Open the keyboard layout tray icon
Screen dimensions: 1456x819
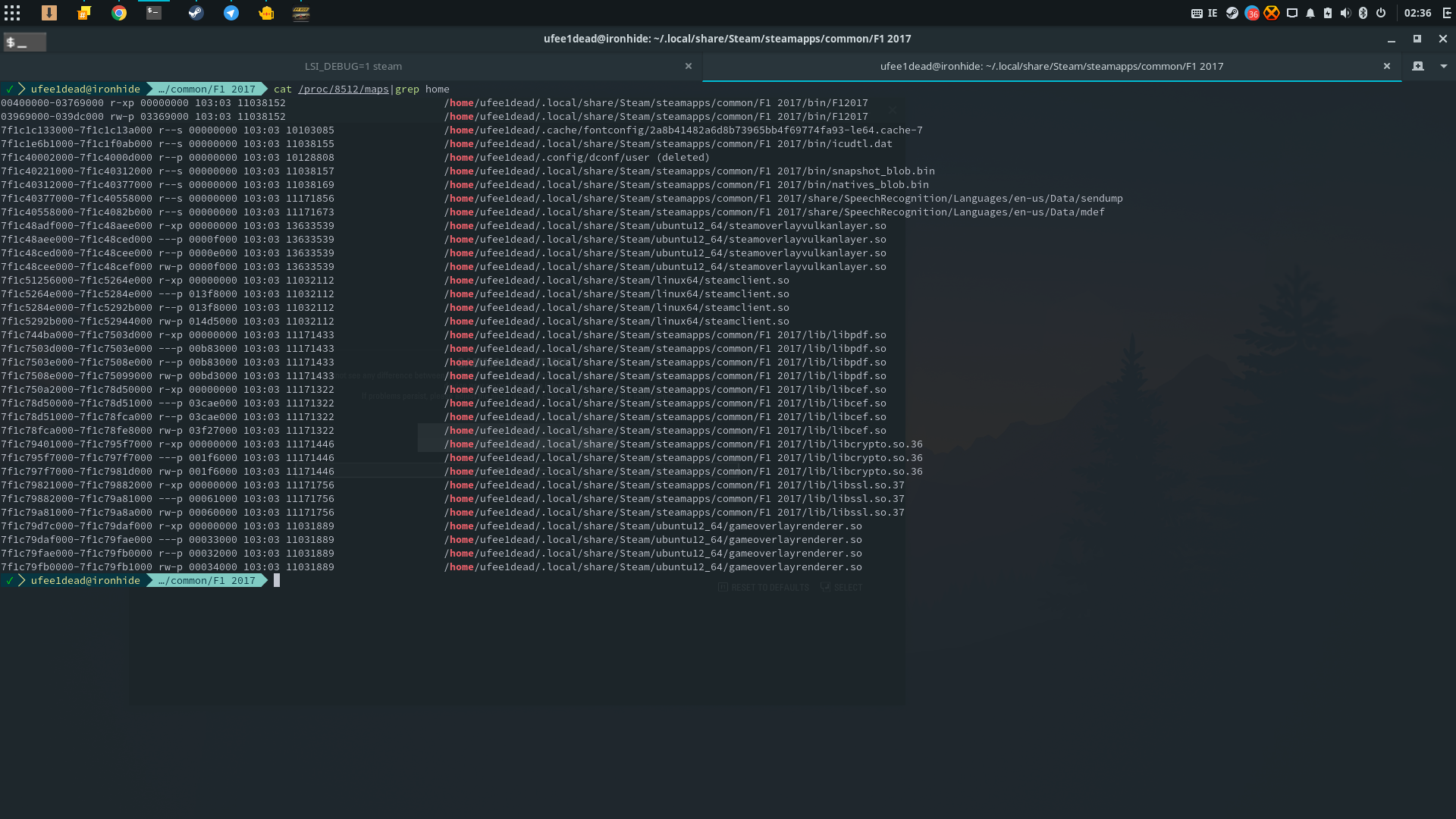(1197, 13)
